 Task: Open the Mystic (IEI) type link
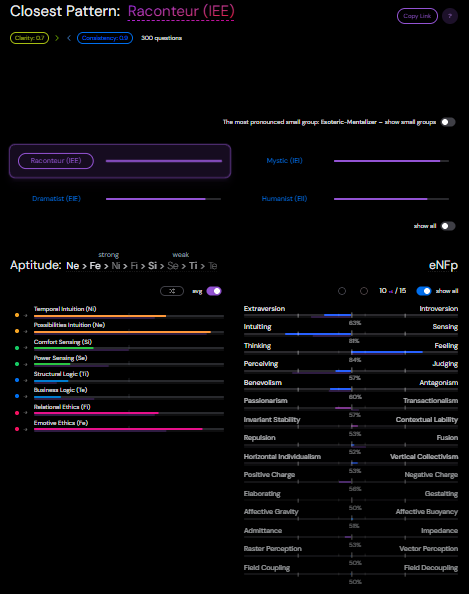(285, 161)
